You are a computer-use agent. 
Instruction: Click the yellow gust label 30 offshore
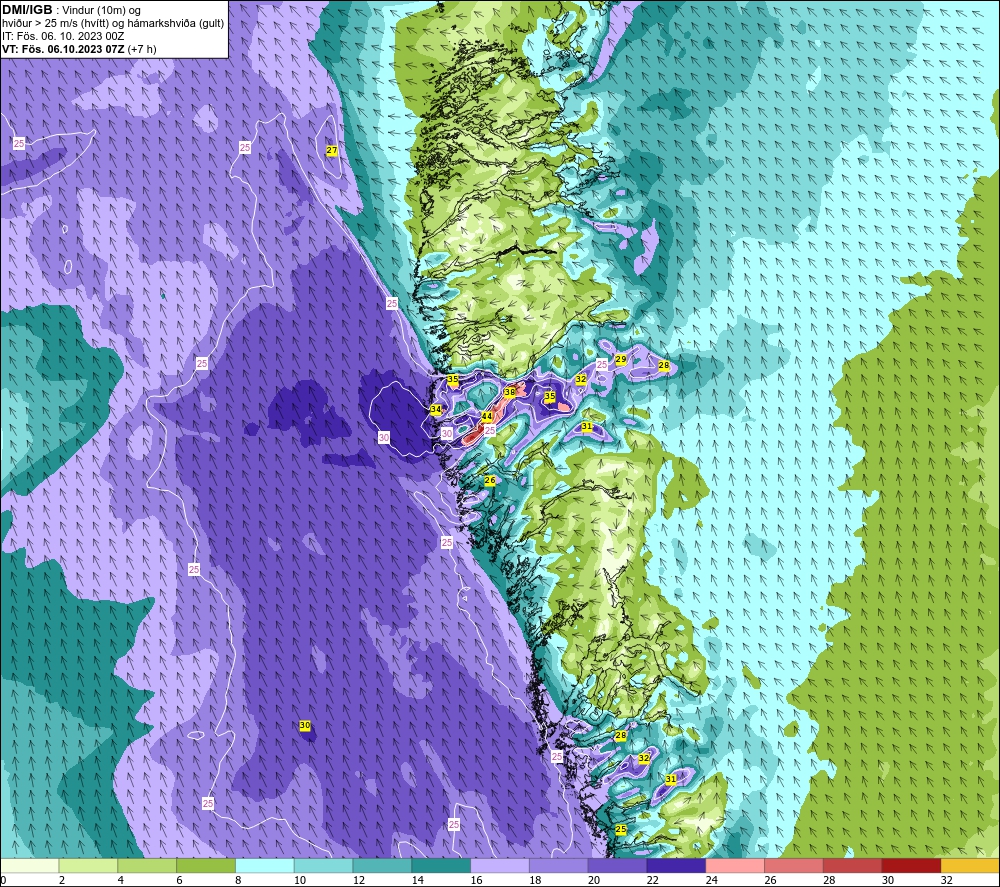coord(305,725)
